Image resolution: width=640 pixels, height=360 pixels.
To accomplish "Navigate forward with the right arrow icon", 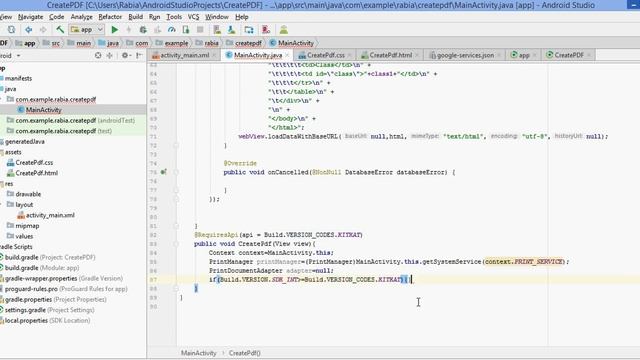I will coord(43,30).
